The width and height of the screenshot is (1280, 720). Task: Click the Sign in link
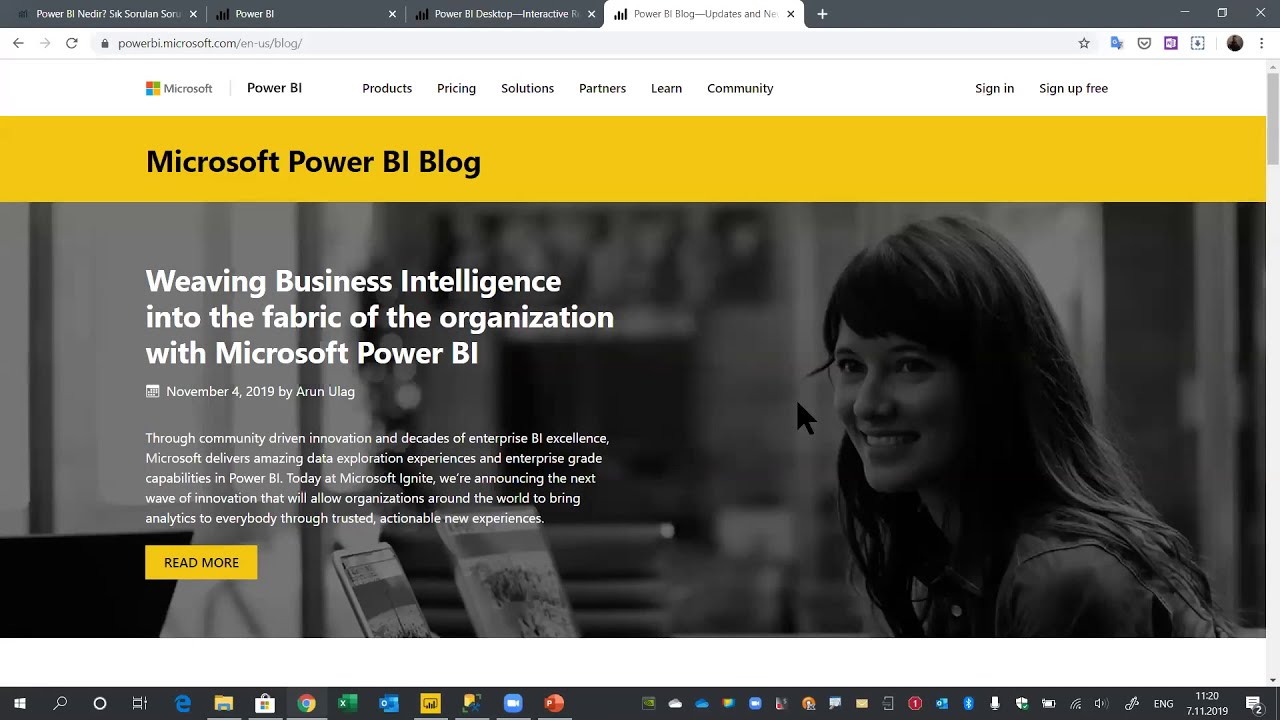pos(994,88)
